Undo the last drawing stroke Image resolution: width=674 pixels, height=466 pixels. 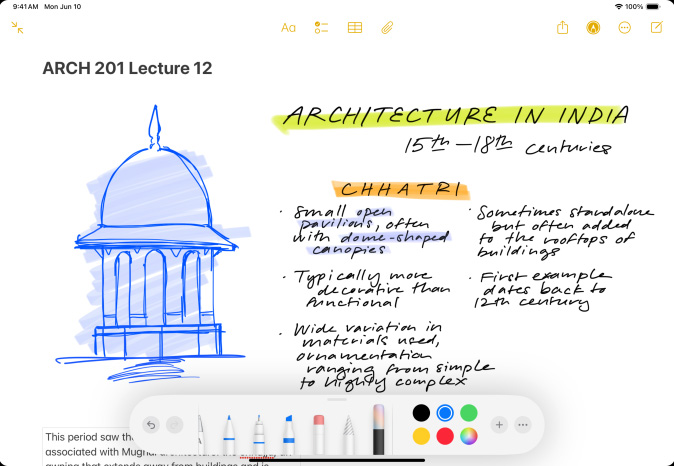[151, 424]
